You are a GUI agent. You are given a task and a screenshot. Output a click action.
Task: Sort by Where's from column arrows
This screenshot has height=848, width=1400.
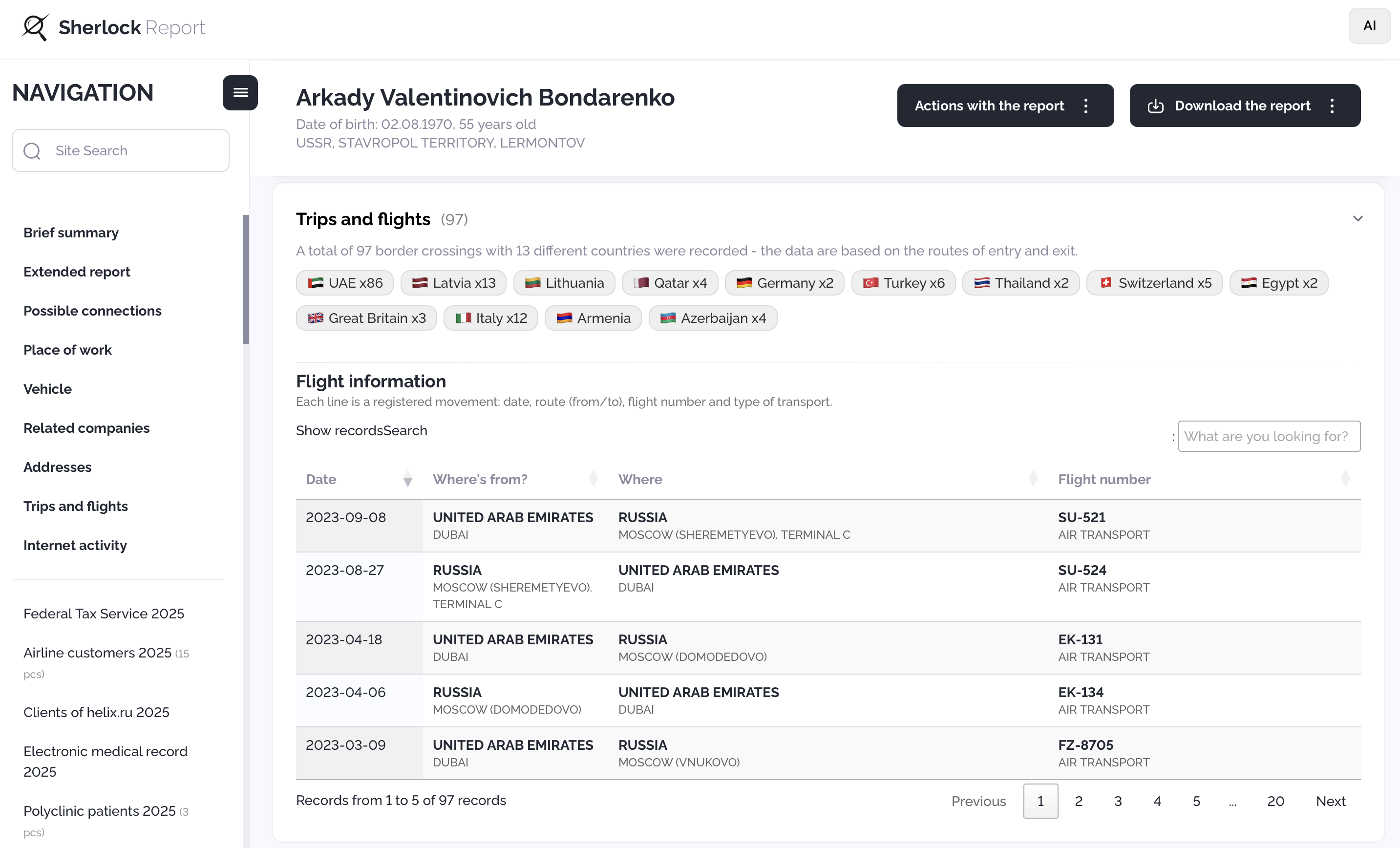593,479
